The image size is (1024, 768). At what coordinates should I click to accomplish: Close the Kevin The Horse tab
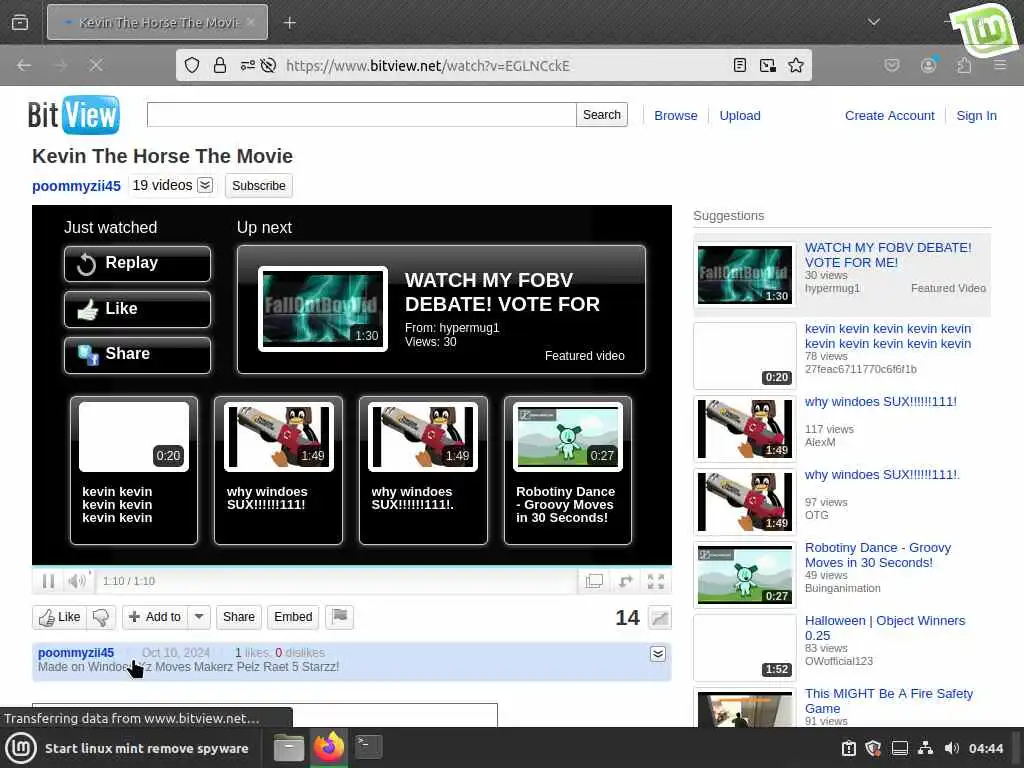(251, 22)
